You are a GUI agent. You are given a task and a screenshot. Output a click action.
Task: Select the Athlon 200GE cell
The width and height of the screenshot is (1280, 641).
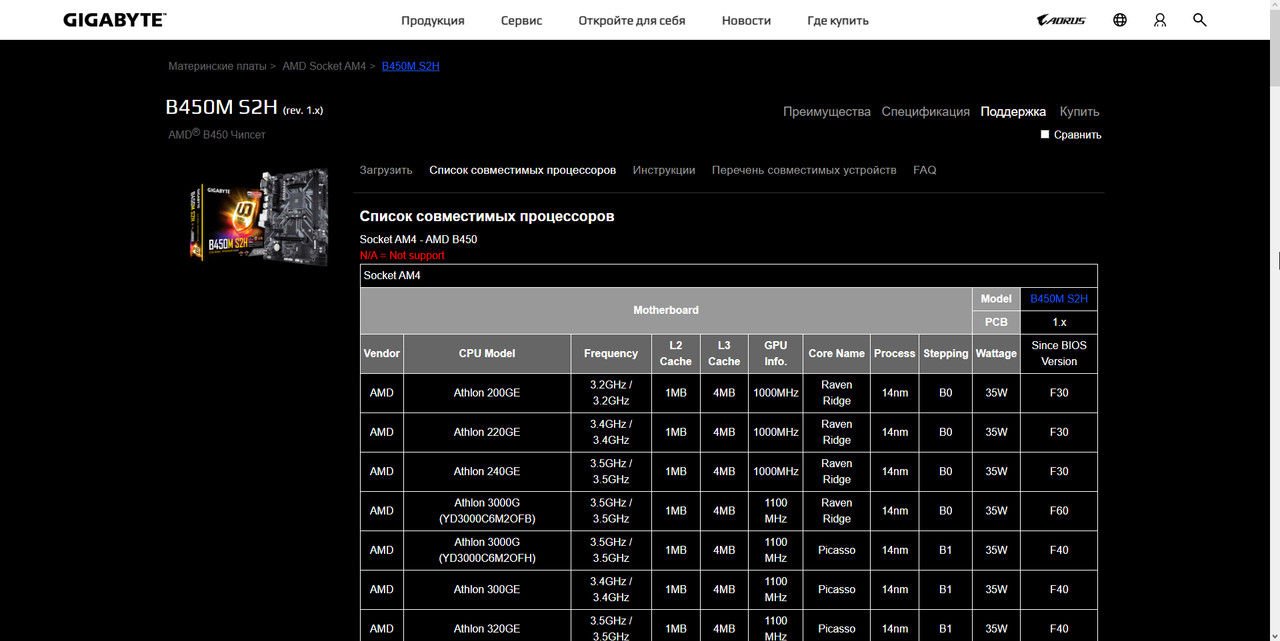487,393
